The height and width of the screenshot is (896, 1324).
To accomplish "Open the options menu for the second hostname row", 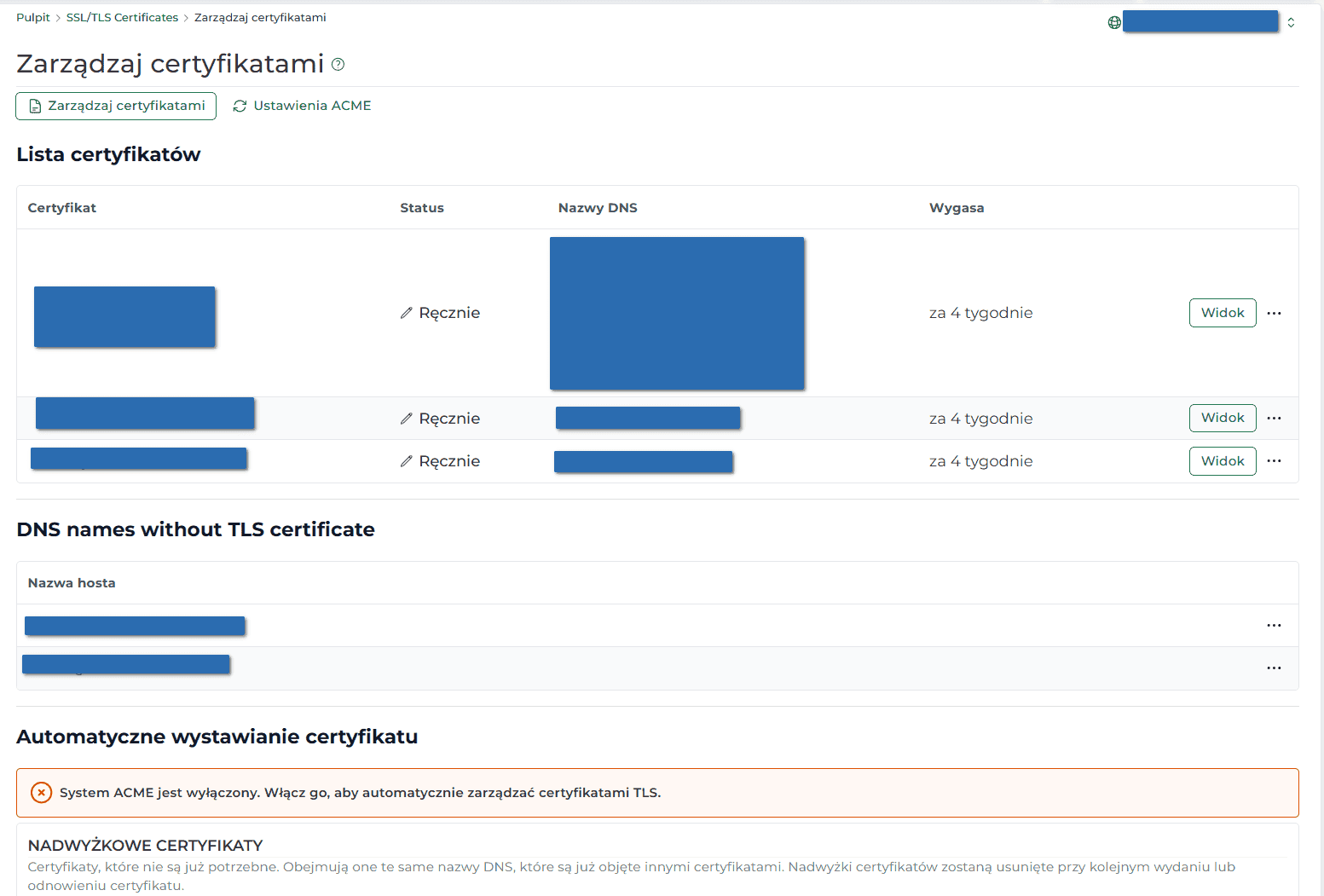I will (x=1274, y=668).
